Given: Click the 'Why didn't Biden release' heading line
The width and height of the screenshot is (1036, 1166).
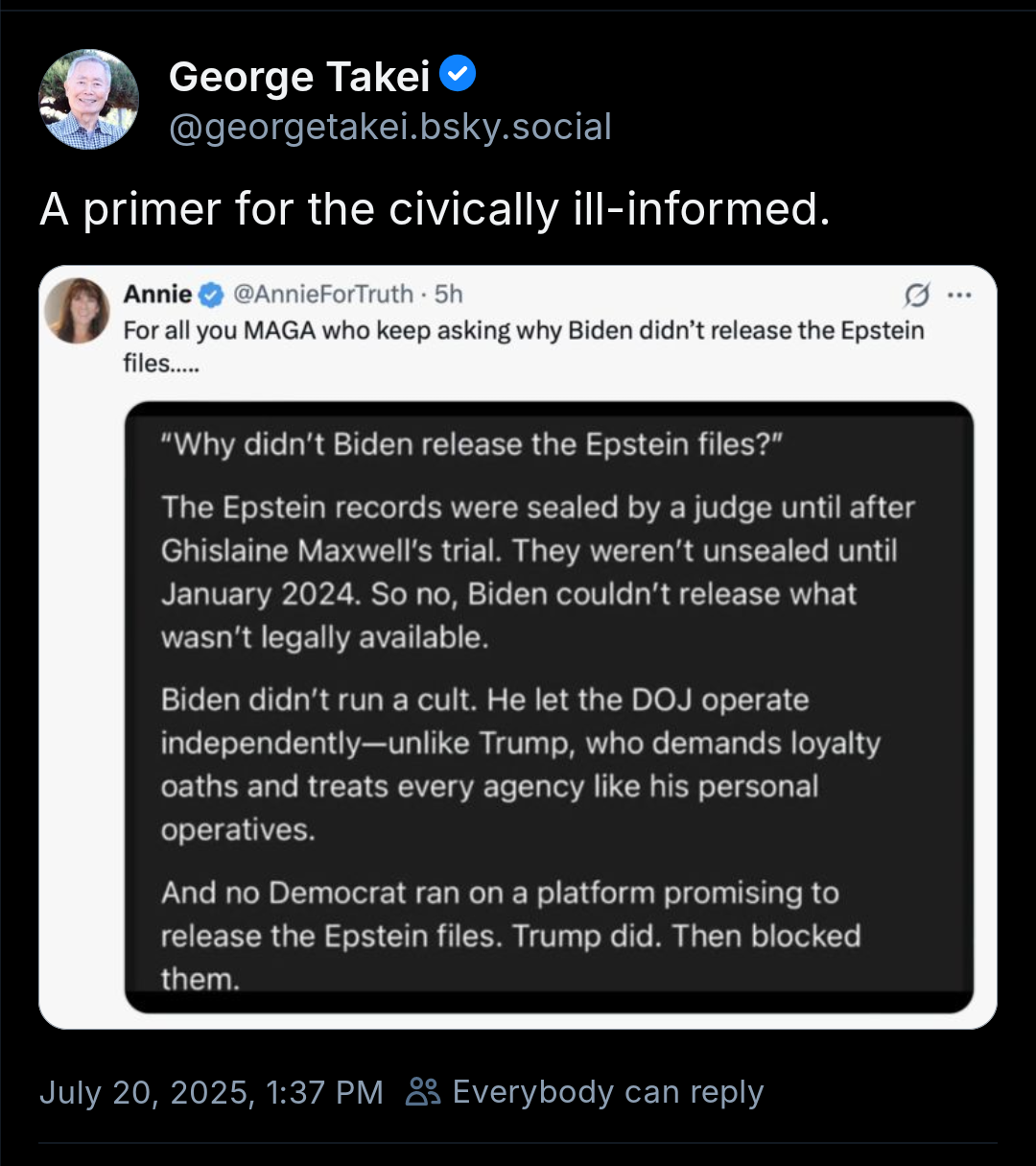Looking at the screenshot, I should 473,445.
